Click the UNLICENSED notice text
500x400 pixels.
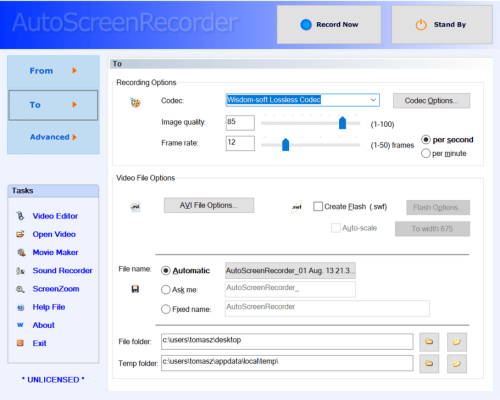(53, 380)
